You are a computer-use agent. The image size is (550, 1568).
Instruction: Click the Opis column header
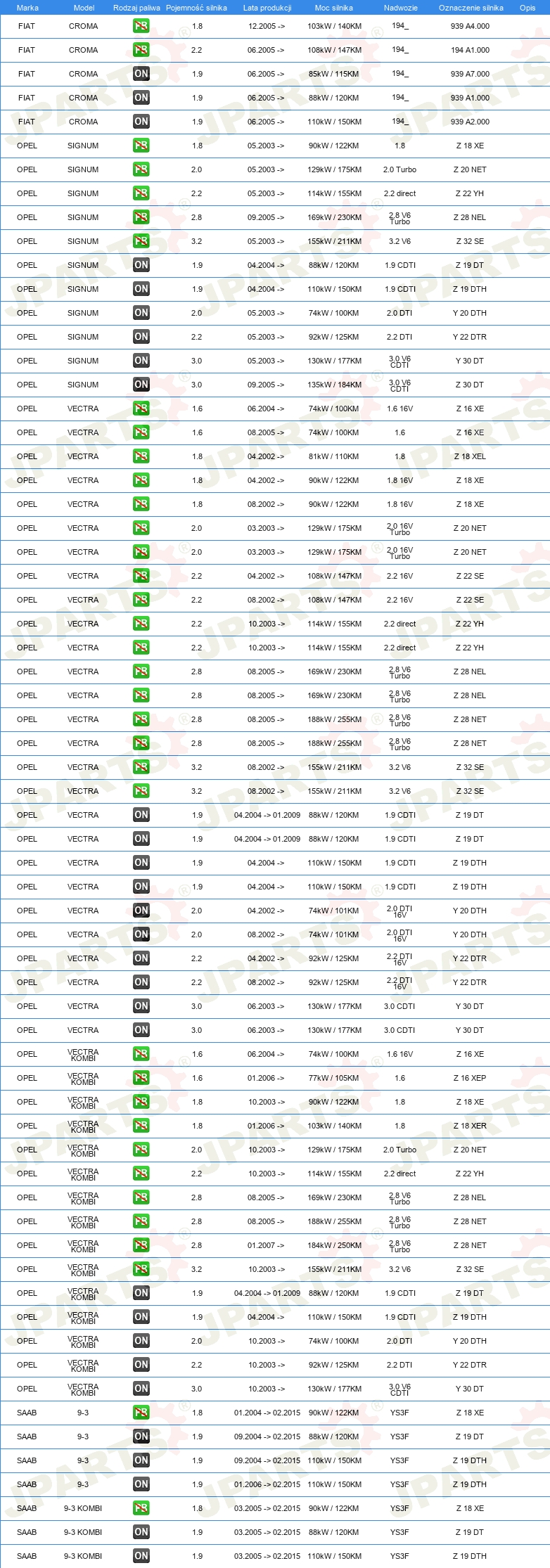527,8
